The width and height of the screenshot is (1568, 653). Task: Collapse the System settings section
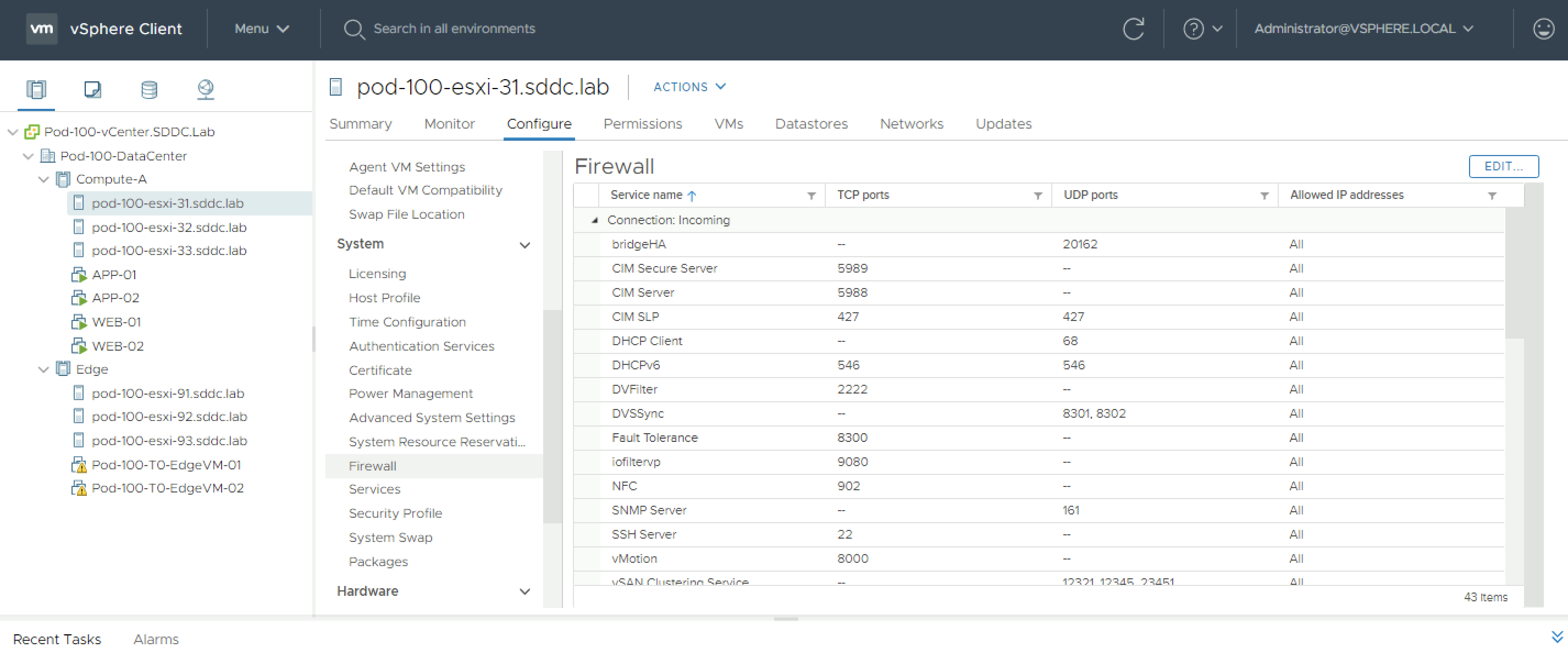point(524,245)
